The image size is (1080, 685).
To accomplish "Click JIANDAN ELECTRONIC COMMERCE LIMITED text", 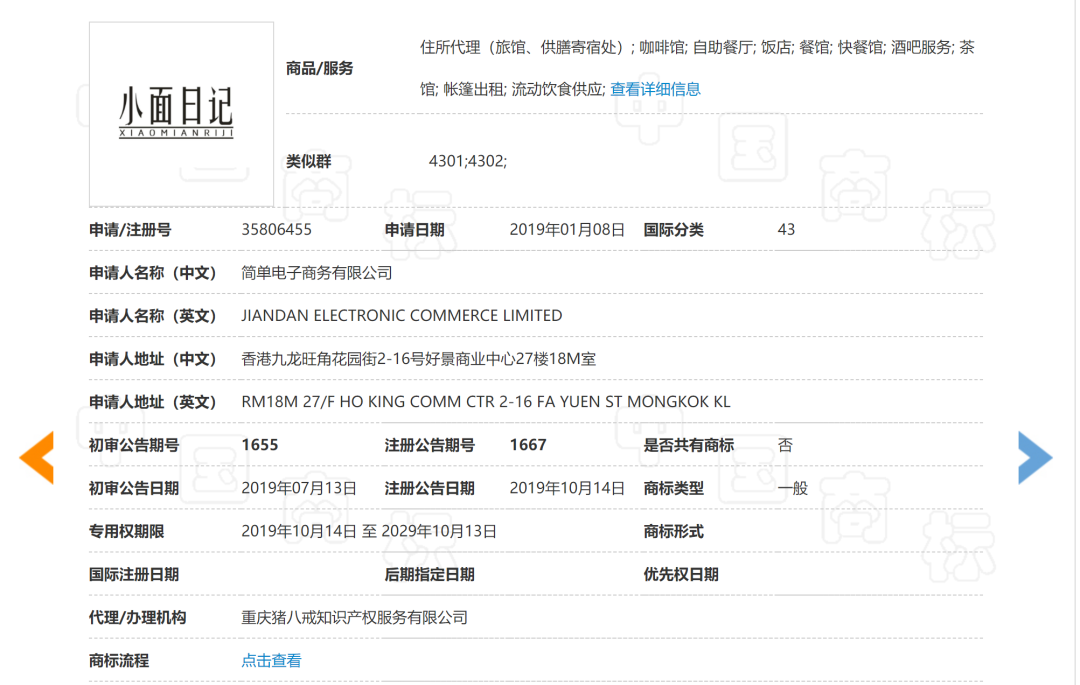I will click(402, 316).
